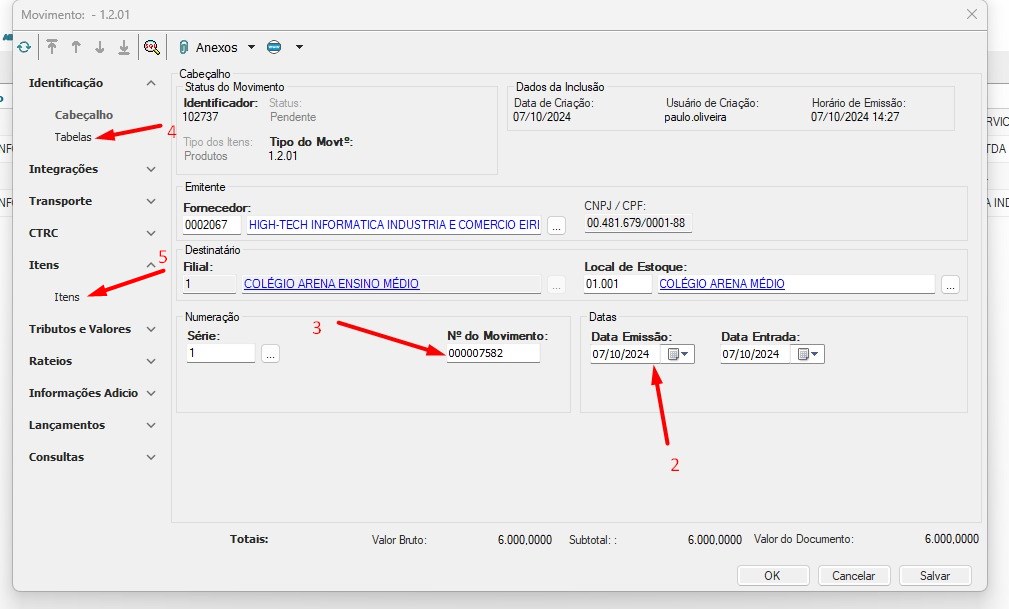Go to first record arrow icon
The image size is (1009, 609).
pyautogui.click(x=52, y=47)
